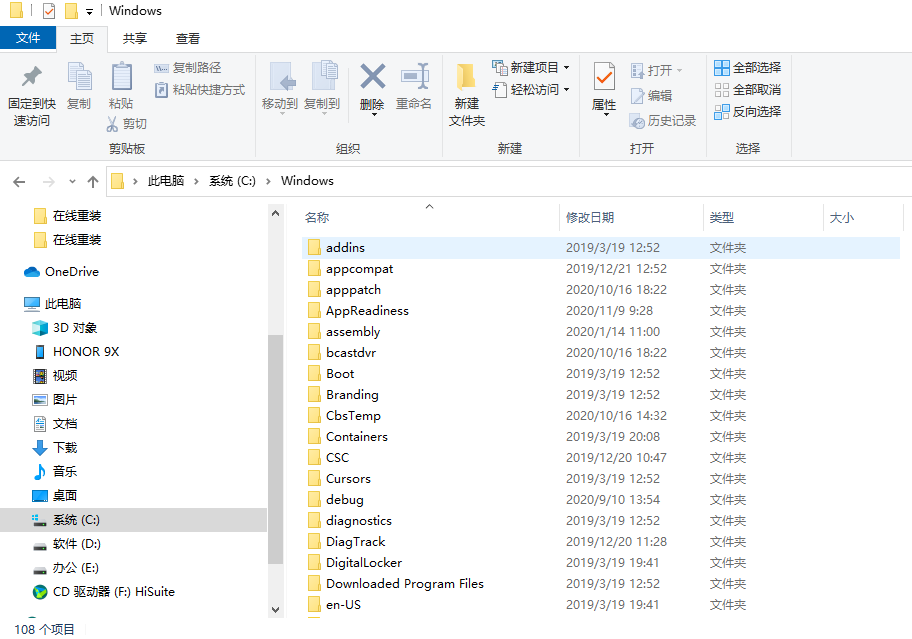Open the 文件 menu

coord(28,38)
